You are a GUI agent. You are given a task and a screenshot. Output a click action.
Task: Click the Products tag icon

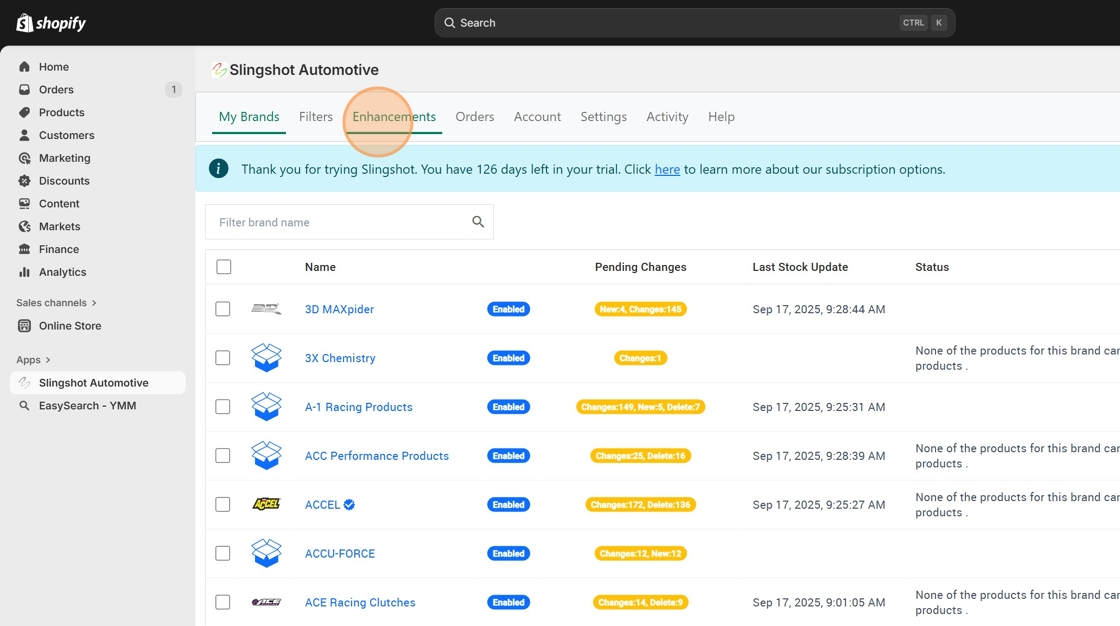click(24, 112)
